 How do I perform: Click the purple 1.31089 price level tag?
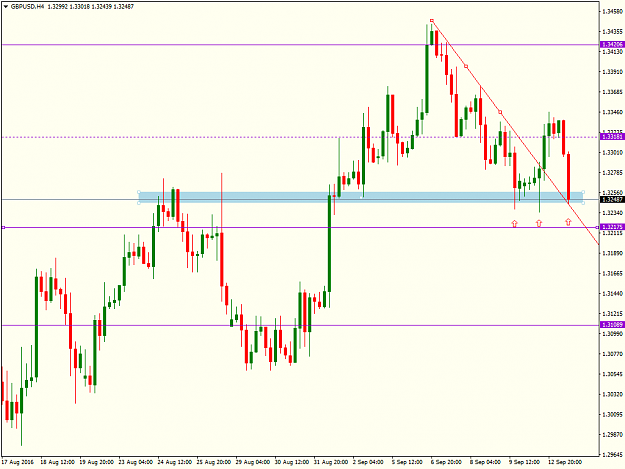[x=612, y=325]
